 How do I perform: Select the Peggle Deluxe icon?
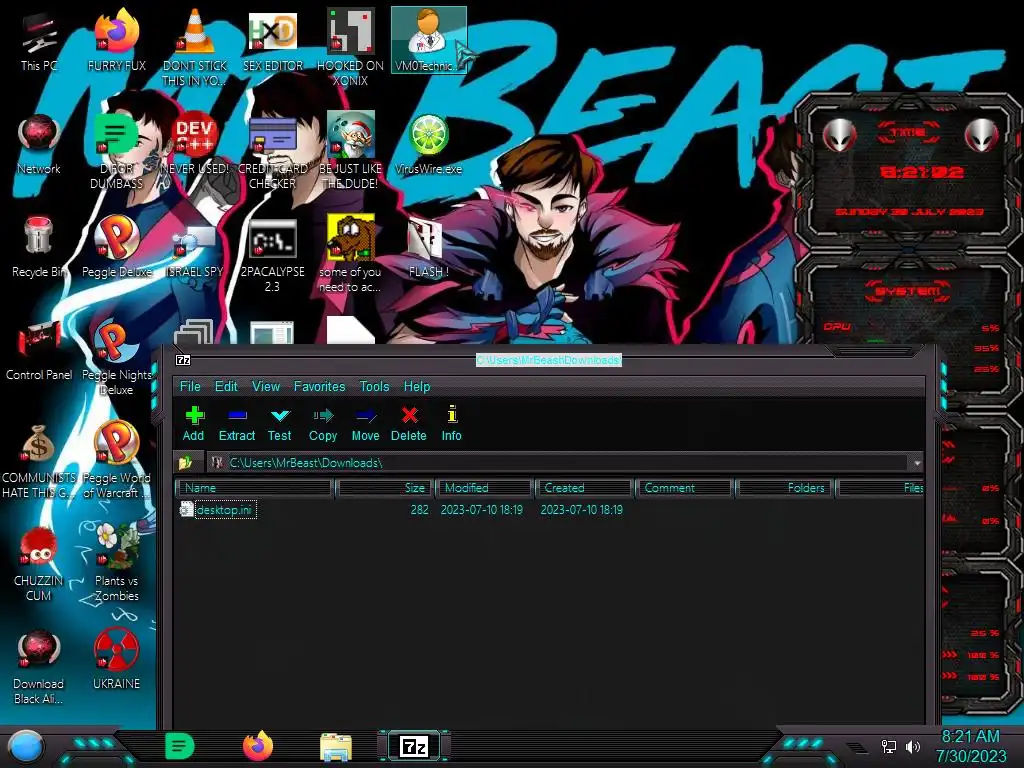[116, 247]
